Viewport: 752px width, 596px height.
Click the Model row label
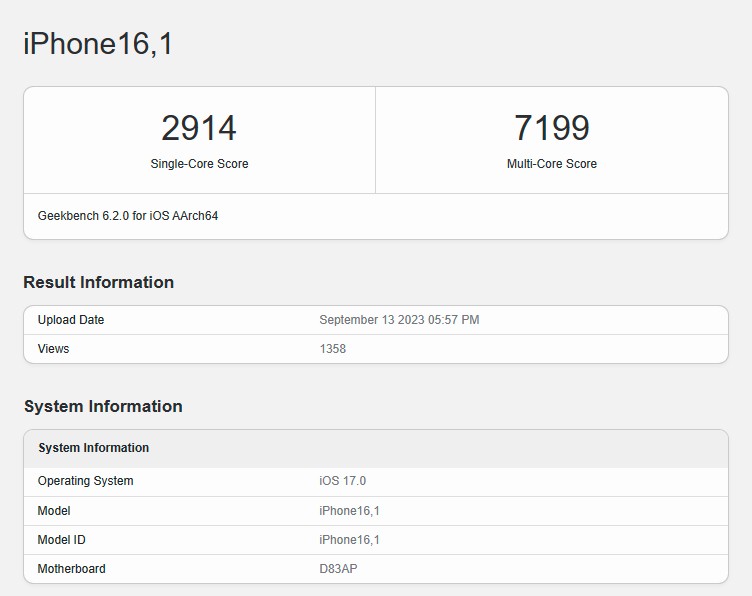[x=54, y=511]
